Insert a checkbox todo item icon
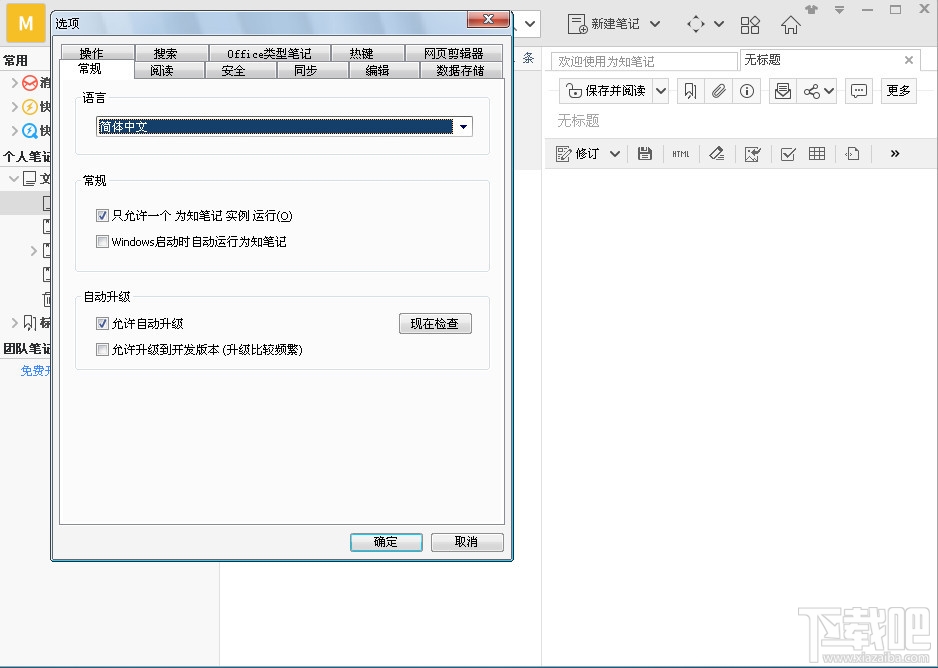Screen dimensions: 938x668 (x=789, y=153)
